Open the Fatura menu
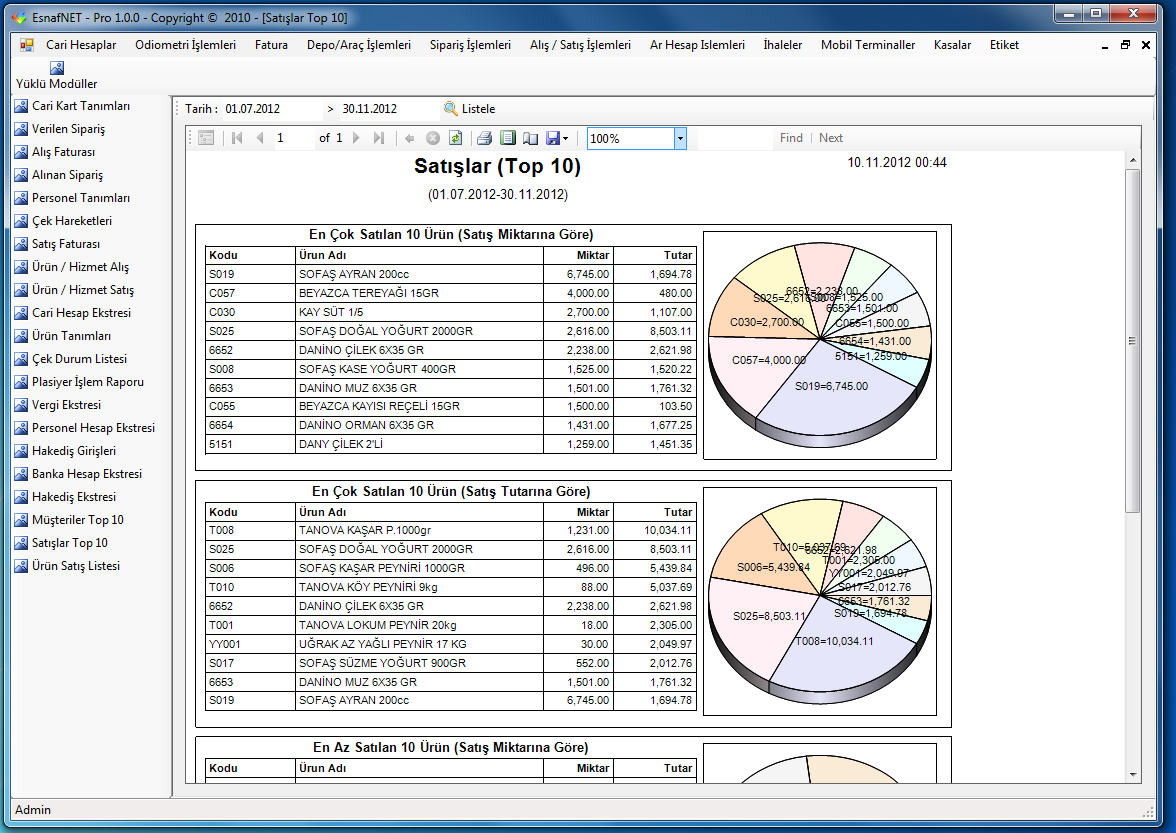The image size is (1176, 833). pos(272,45)
